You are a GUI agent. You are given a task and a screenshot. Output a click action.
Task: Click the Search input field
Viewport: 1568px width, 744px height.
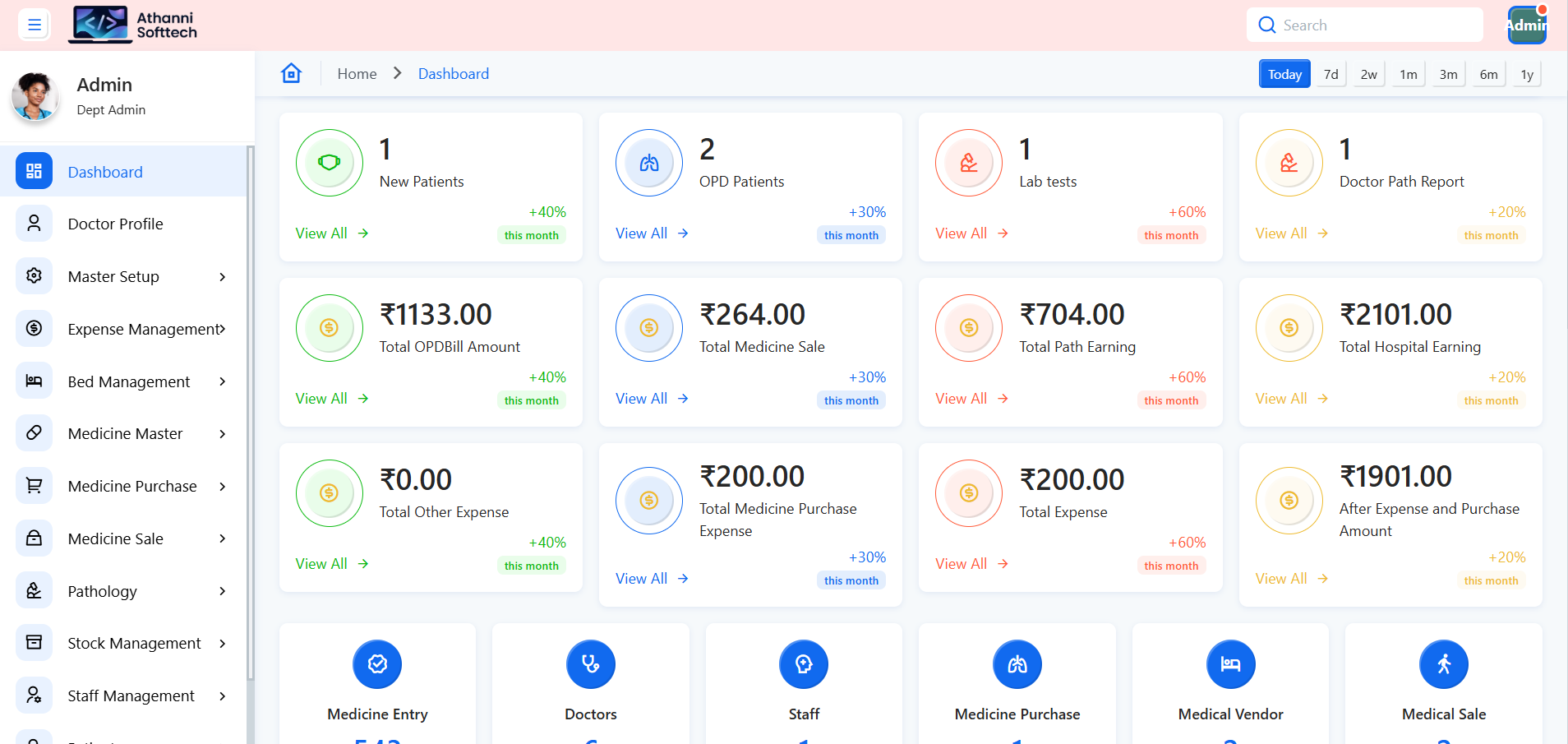click(1364, 25)
